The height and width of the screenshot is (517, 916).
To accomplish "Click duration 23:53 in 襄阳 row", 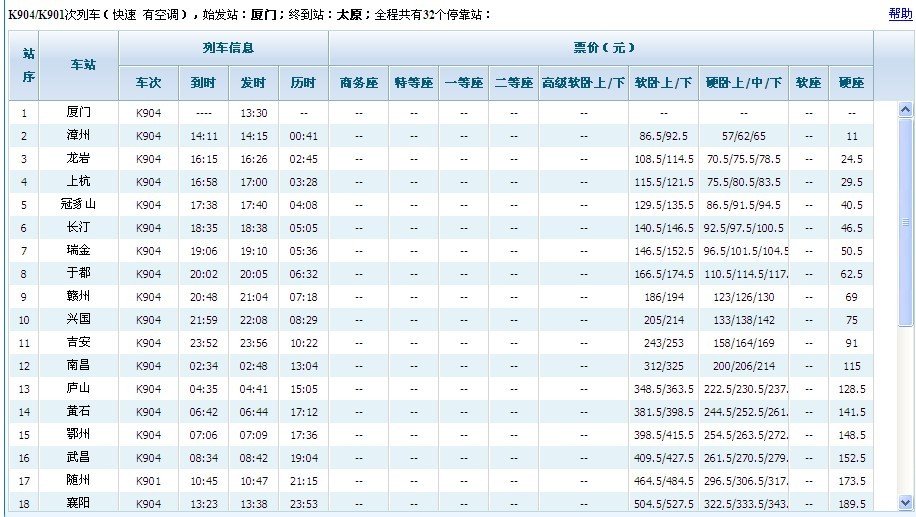I will 303,504.
